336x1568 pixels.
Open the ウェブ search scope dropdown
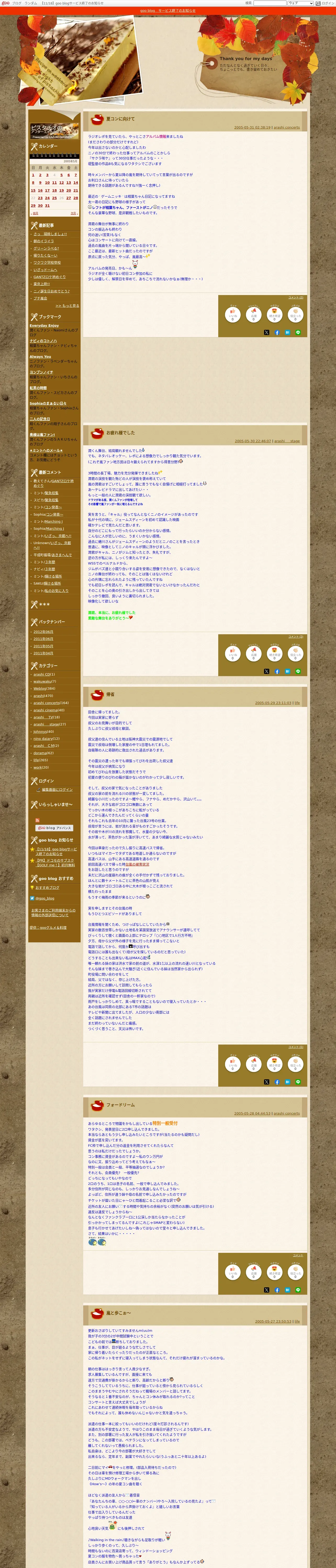[301, 3]
